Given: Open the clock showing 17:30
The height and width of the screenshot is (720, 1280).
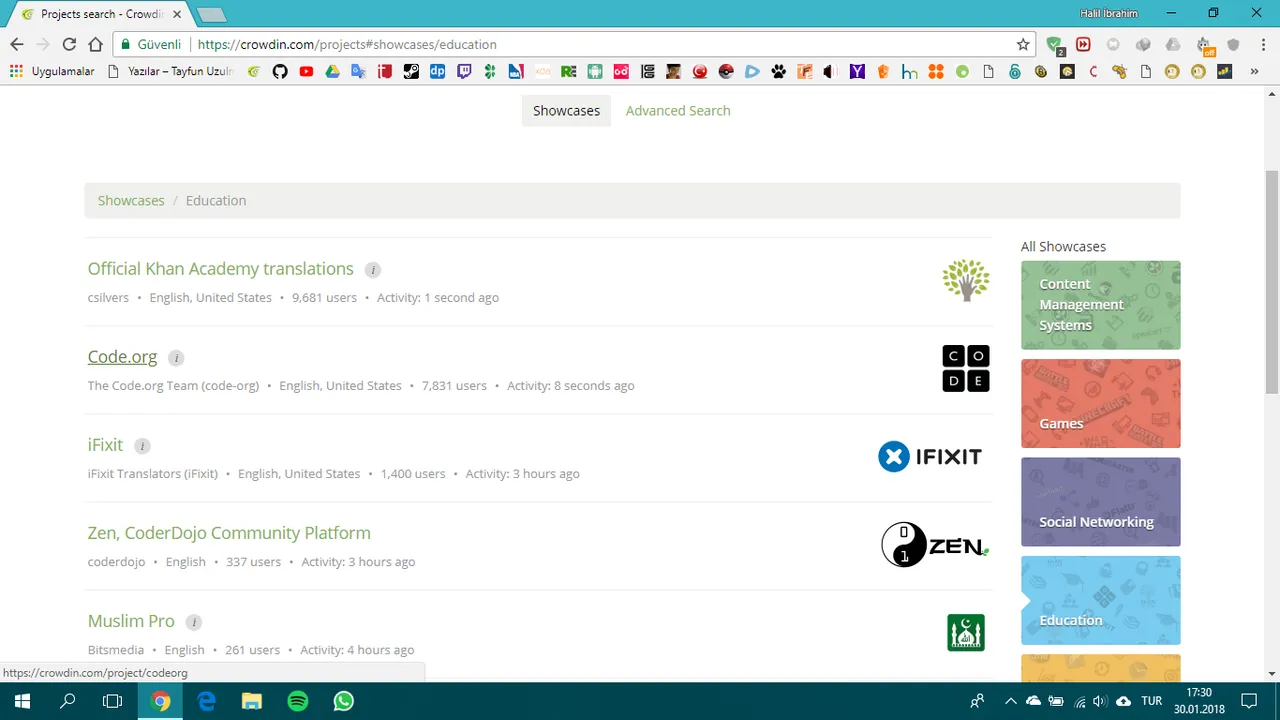Looking at the screenshot, I should (x=1199, y=701).
